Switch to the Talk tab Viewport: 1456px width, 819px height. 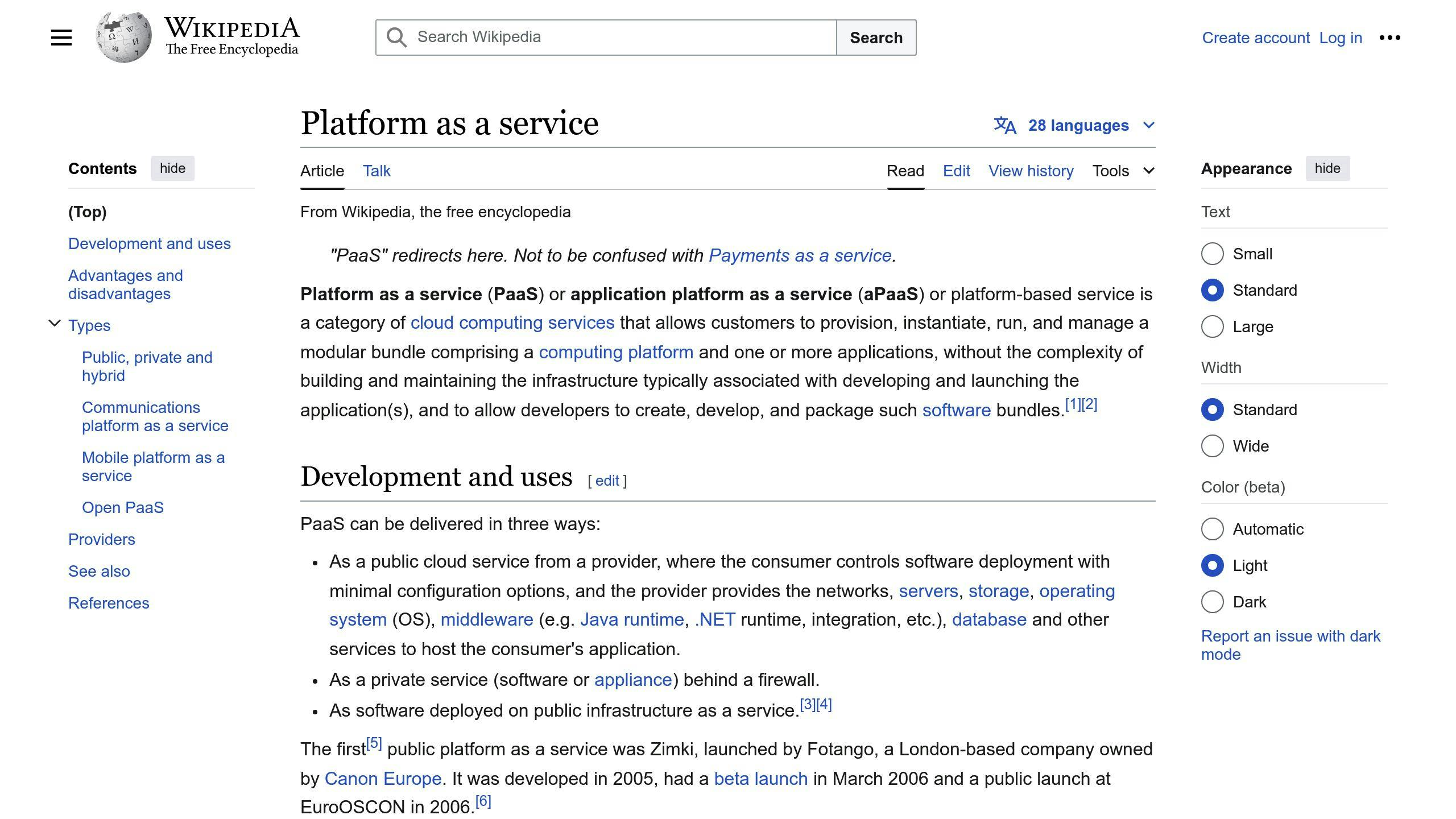(x=377, y=171)
